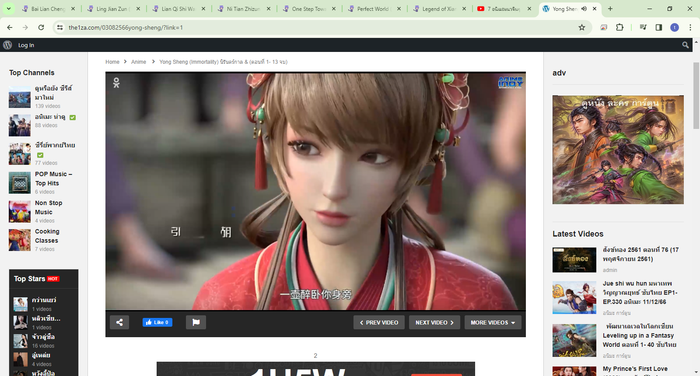
Task: Switch to the Bai Lian Cheng tab
Action: (48, 8)
